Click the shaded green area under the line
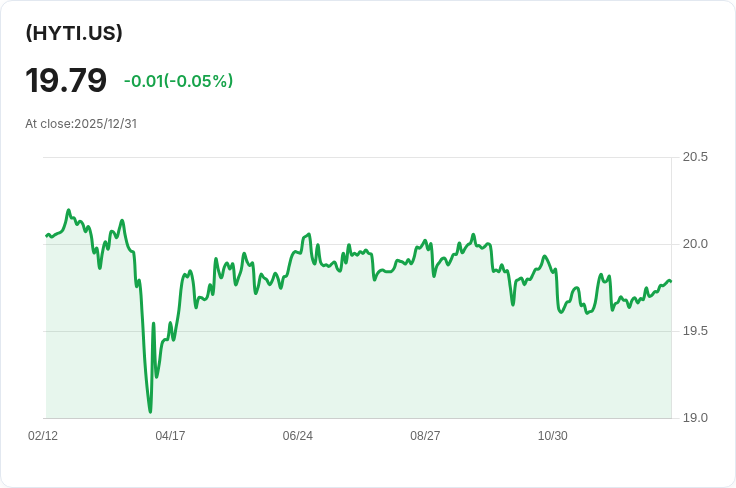The width and height of the screenshot is (736, 488). [400, 350]
